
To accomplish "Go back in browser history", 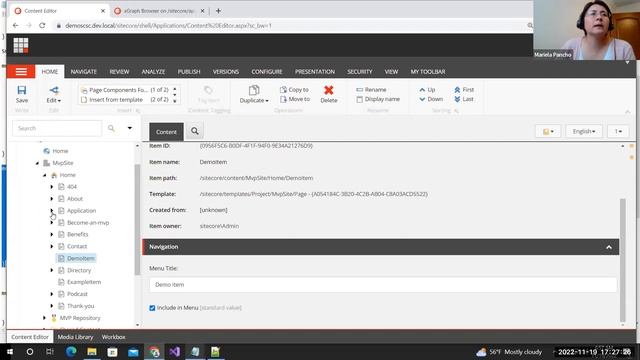I will (x=16, y=25).
